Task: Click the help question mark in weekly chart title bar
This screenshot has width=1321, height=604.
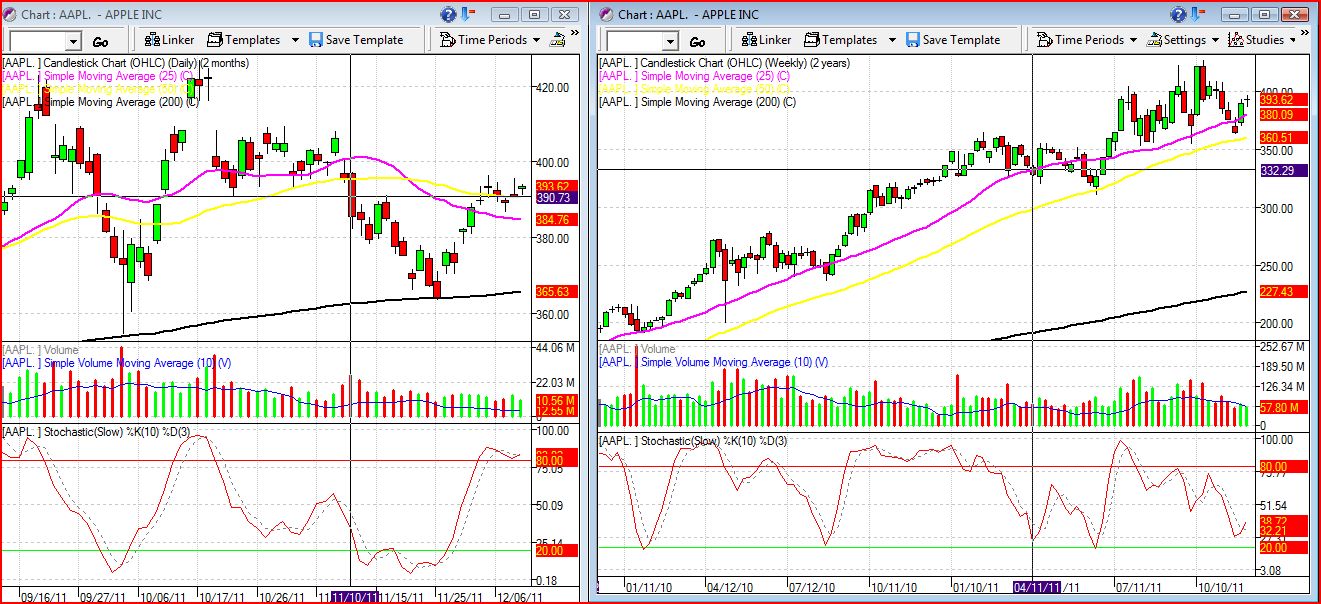Action: click(1177, 14)
